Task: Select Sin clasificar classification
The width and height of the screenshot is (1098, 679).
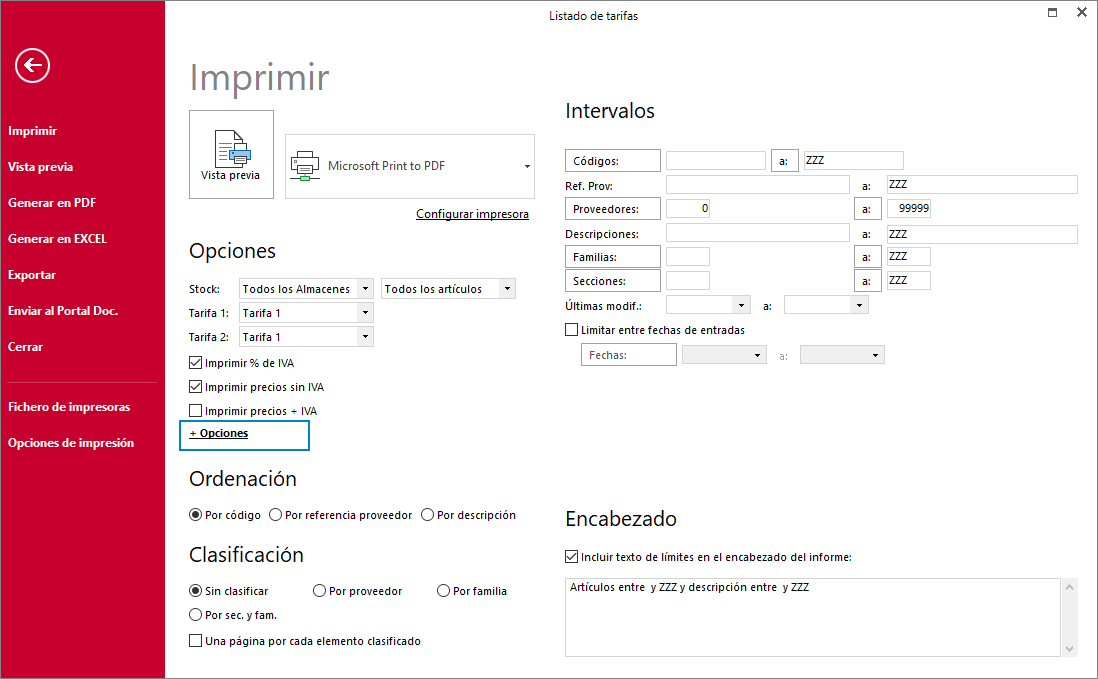Action: pos(195,591)
